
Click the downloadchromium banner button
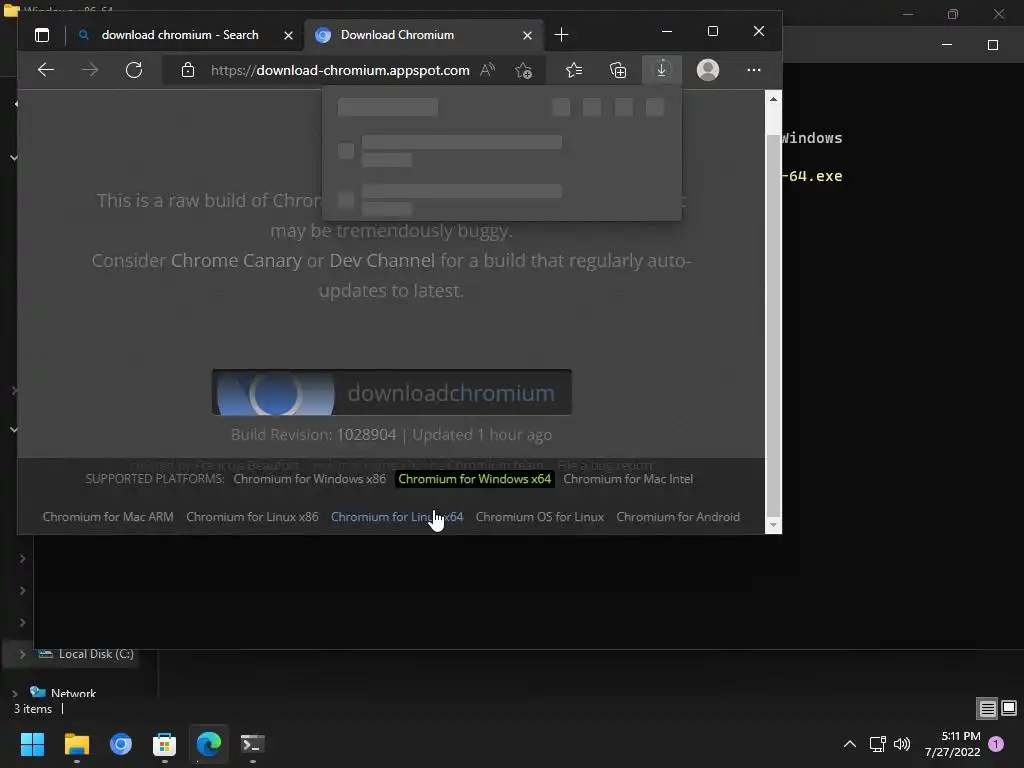click(392, 392)
